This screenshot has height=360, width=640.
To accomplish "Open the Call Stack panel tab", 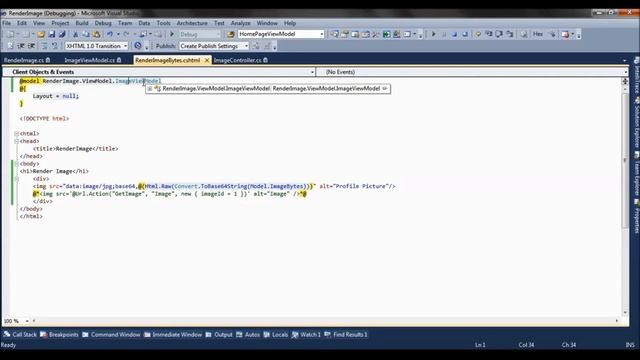I will pos(20,335).
